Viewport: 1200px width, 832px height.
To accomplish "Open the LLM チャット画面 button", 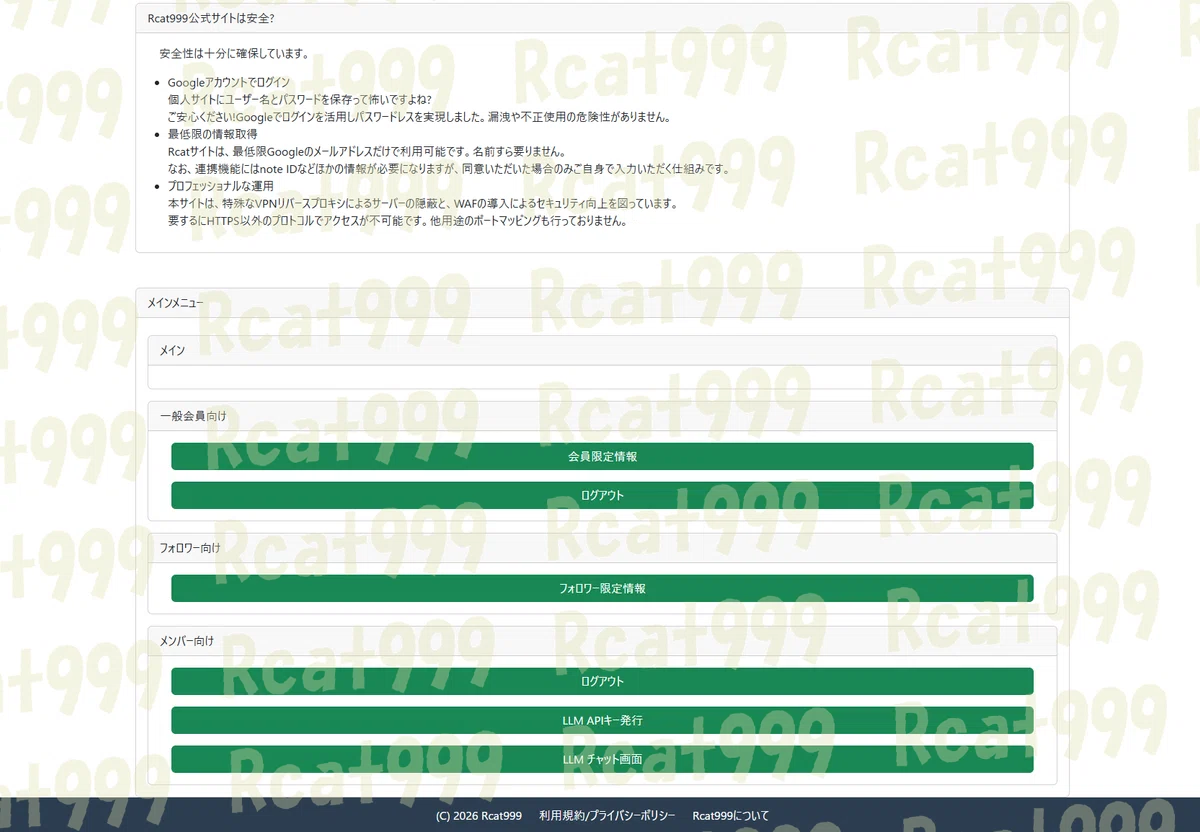I will pos(602,759).
